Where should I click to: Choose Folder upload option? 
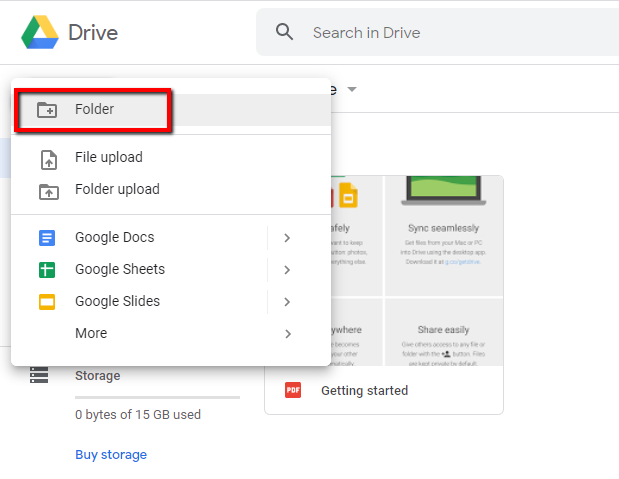[171, 190]
